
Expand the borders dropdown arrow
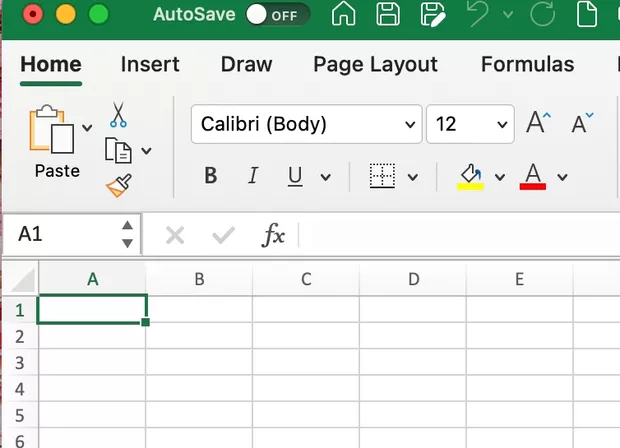pyautogui.click(x=413, y=178)
